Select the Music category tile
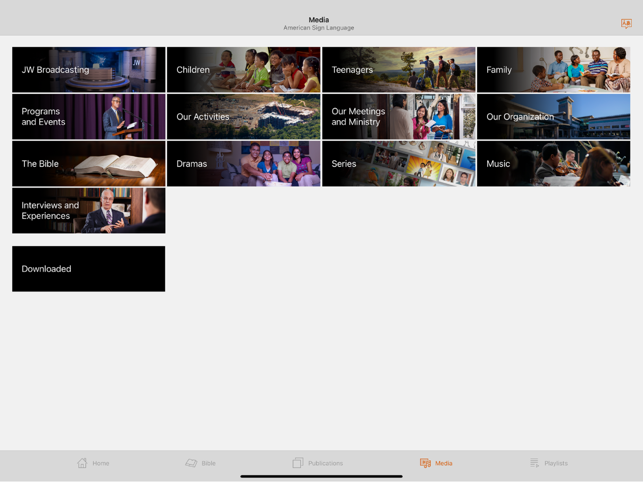643x482 pixels. click(554, 163)
